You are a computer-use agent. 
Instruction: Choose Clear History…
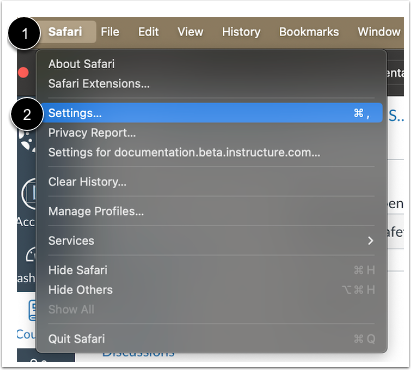(211, 182)
